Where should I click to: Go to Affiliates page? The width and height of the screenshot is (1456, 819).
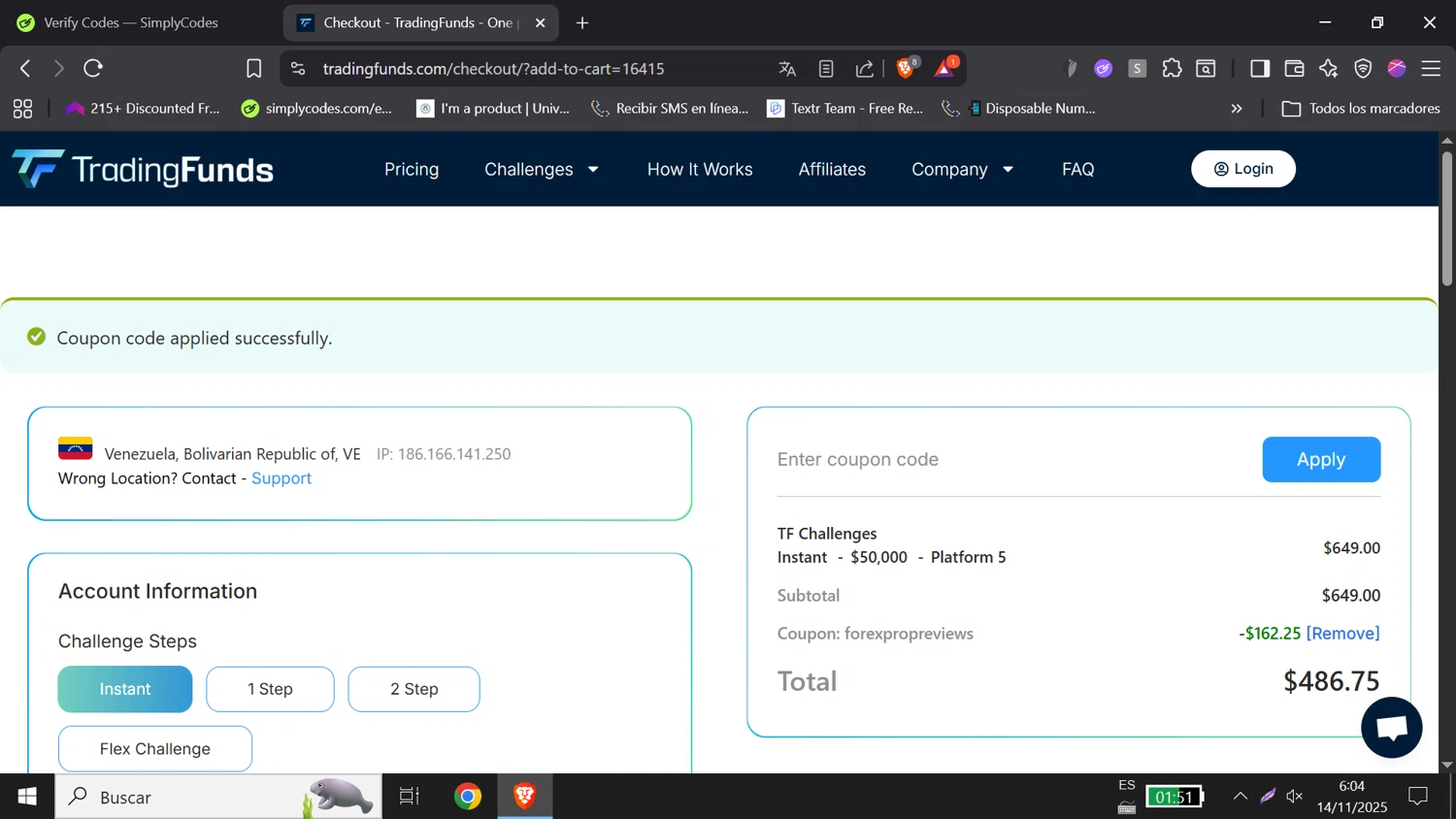[x=832, y=170]
